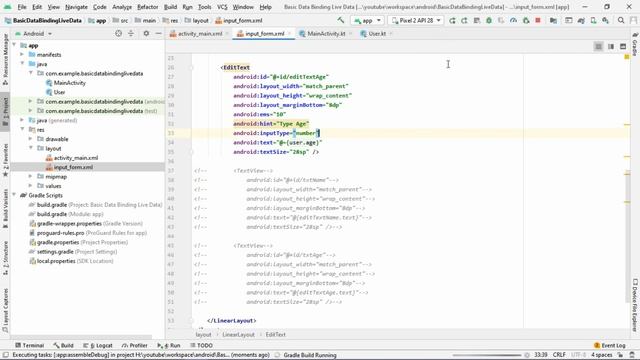Click the green Debug app bug icon
The height and width of the screenshot is (360, 640).
click(489, 20)
